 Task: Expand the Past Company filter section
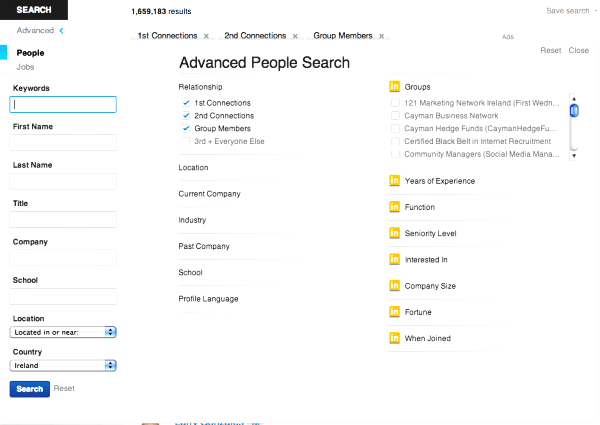pyautogui.click(x=204, y=246)
